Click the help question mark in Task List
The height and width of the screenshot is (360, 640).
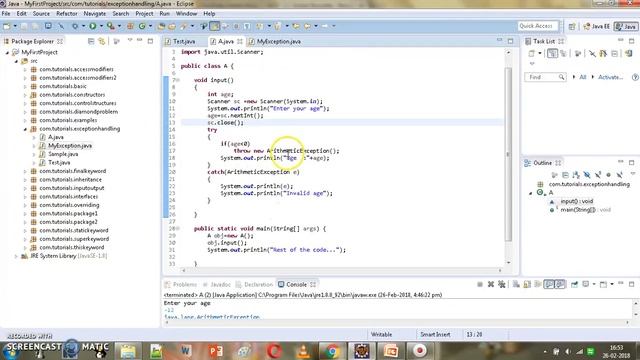(635, 77)
